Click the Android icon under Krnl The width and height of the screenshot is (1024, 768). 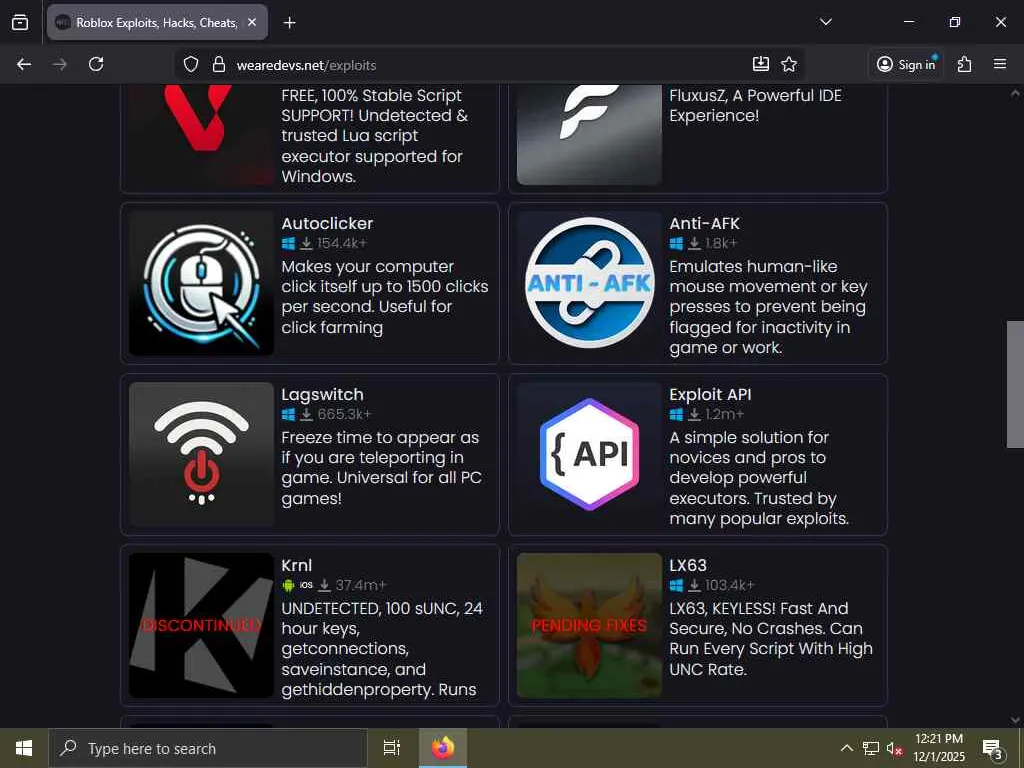click(288, 585)
